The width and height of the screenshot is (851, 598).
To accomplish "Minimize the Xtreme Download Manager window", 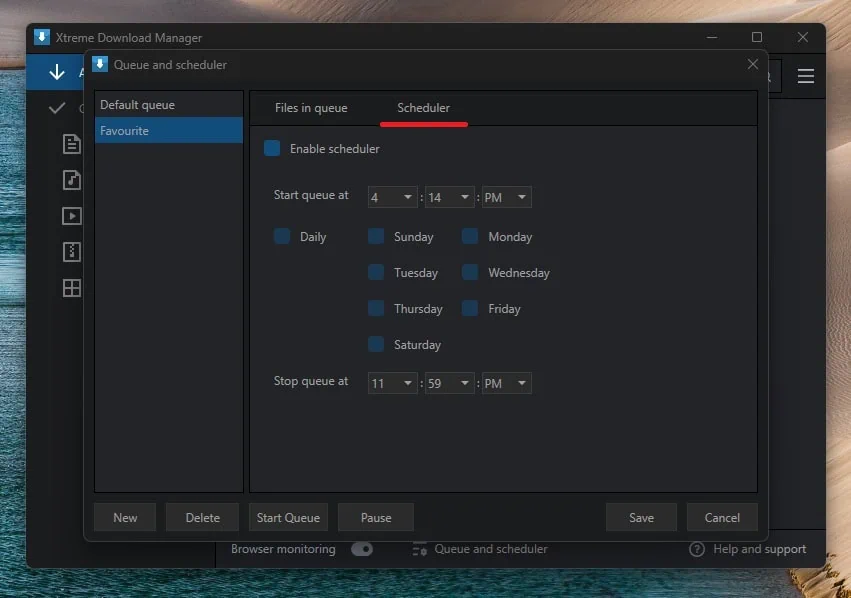I will 712,37.
